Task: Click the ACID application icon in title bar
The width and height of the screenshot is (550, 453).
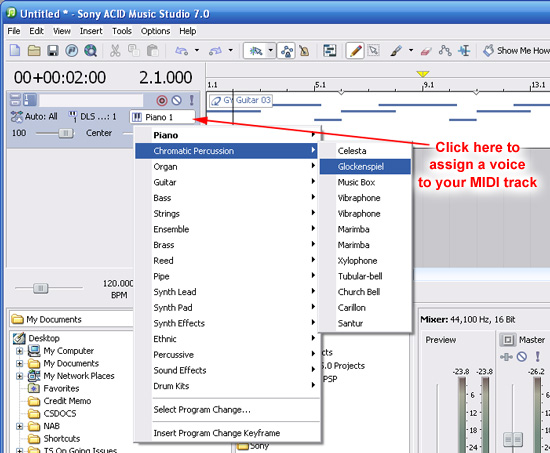Action: (12, 13)
